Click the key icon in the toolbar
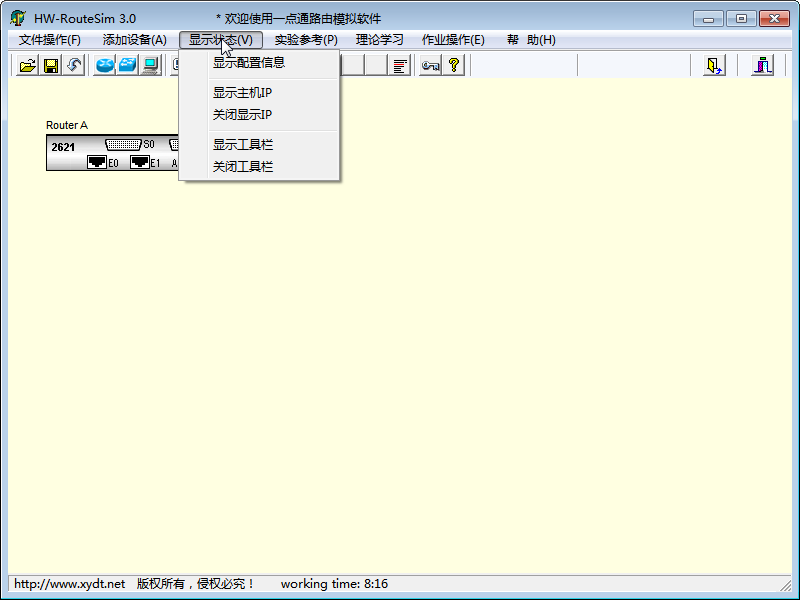 point(431,65)
